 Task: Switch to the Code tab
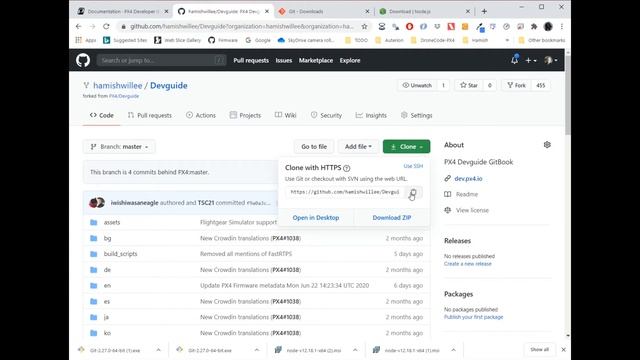pyautogui.click(x=102, y=116)
